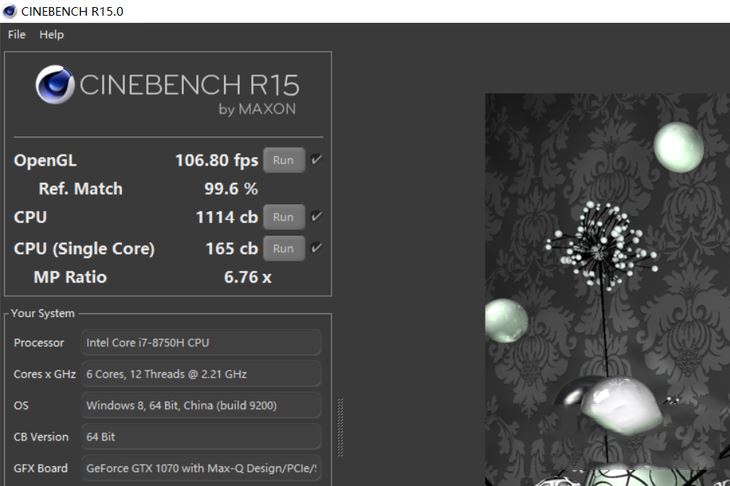Run the CPU (Single Core) benchmark
The height and width of the screenshot is (486, 730).
point(284,249)
